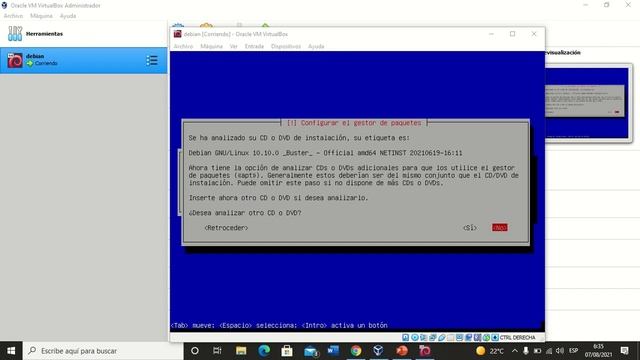The image size is (640, 360).
Task: Switch to Google Chrome on the taskbar
Action: coord(356,351)
